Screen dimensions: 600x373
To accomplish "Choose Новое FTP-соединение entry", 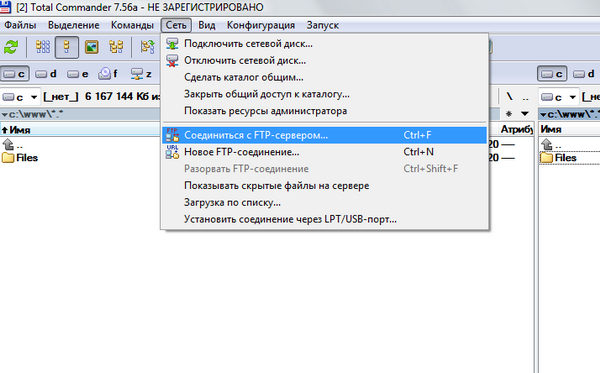I will coord(324,152).
